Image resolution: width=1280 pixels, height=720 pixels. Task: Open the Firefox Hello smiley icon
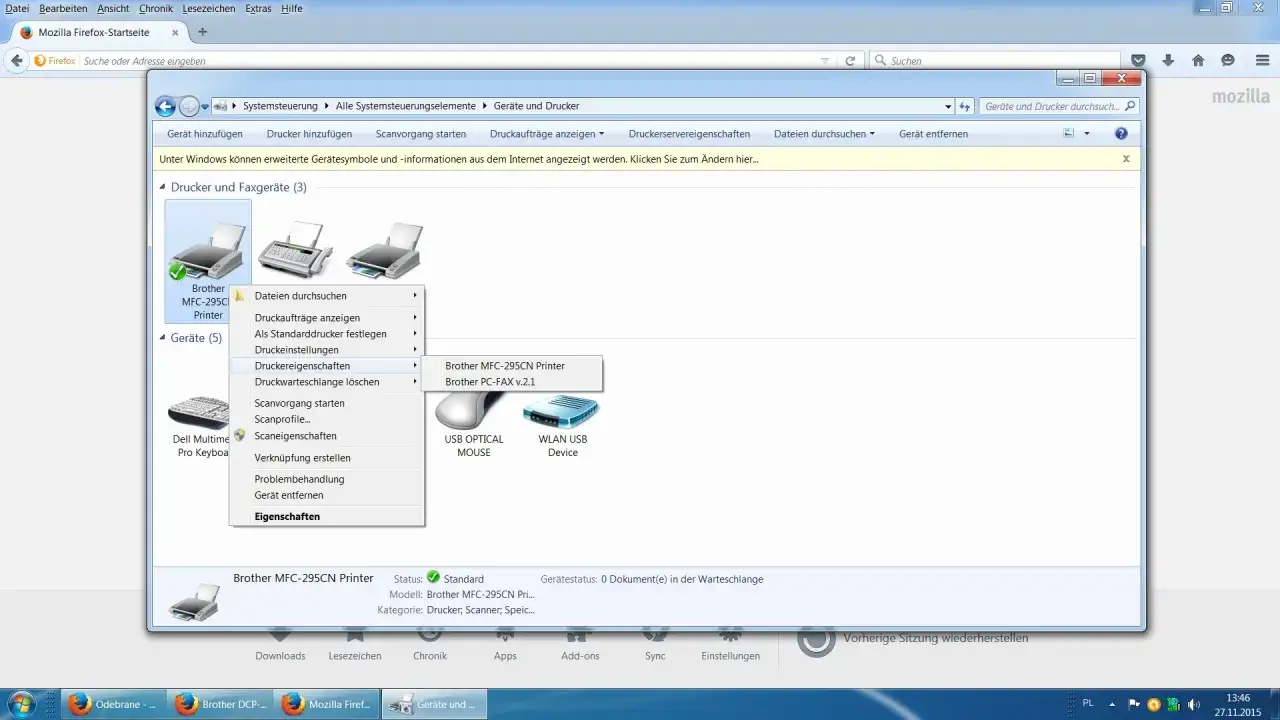point(1228,61)
